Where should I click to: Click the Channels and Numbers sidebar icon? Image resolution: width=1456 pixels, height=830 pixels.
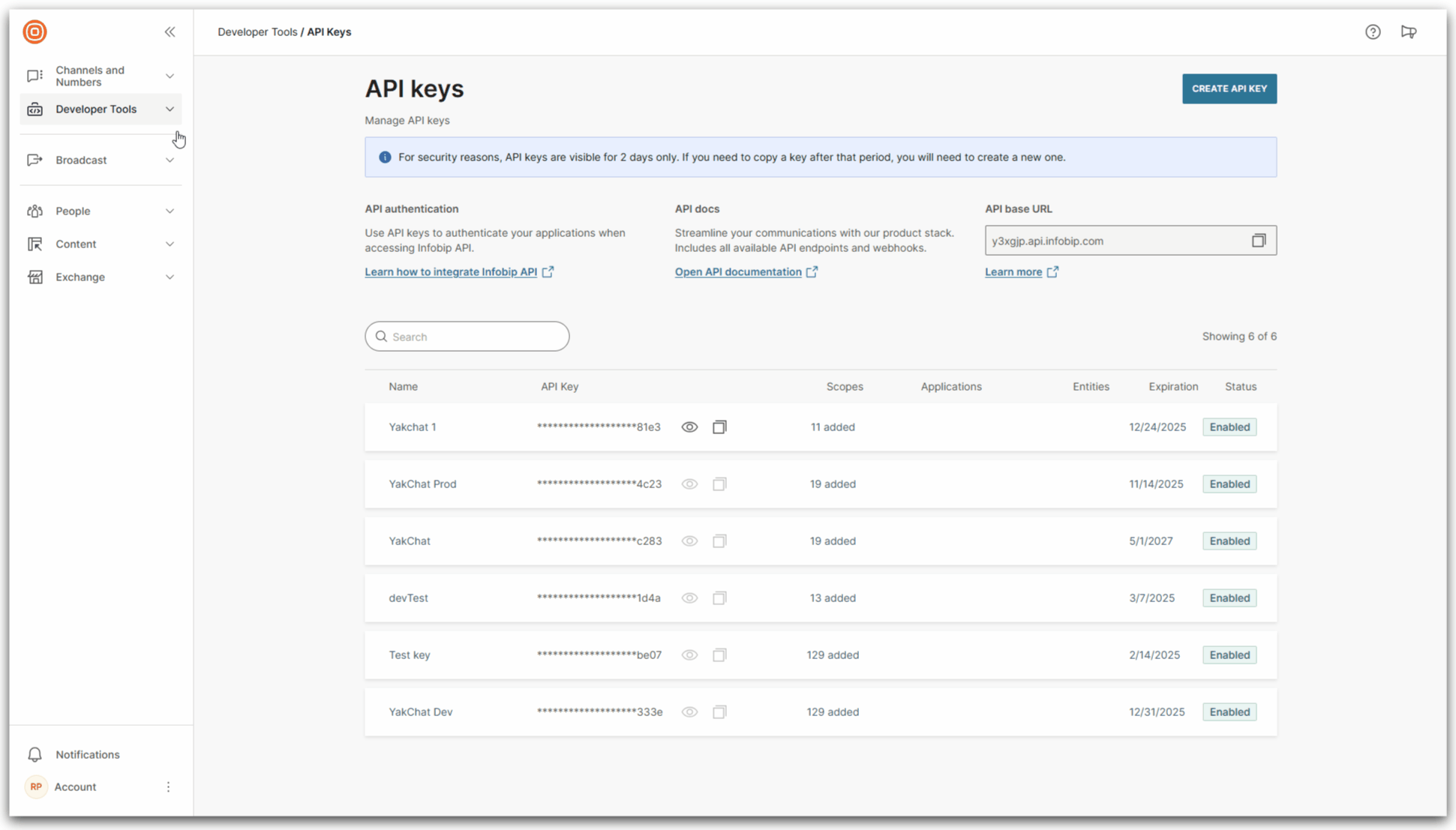(35, 76)
